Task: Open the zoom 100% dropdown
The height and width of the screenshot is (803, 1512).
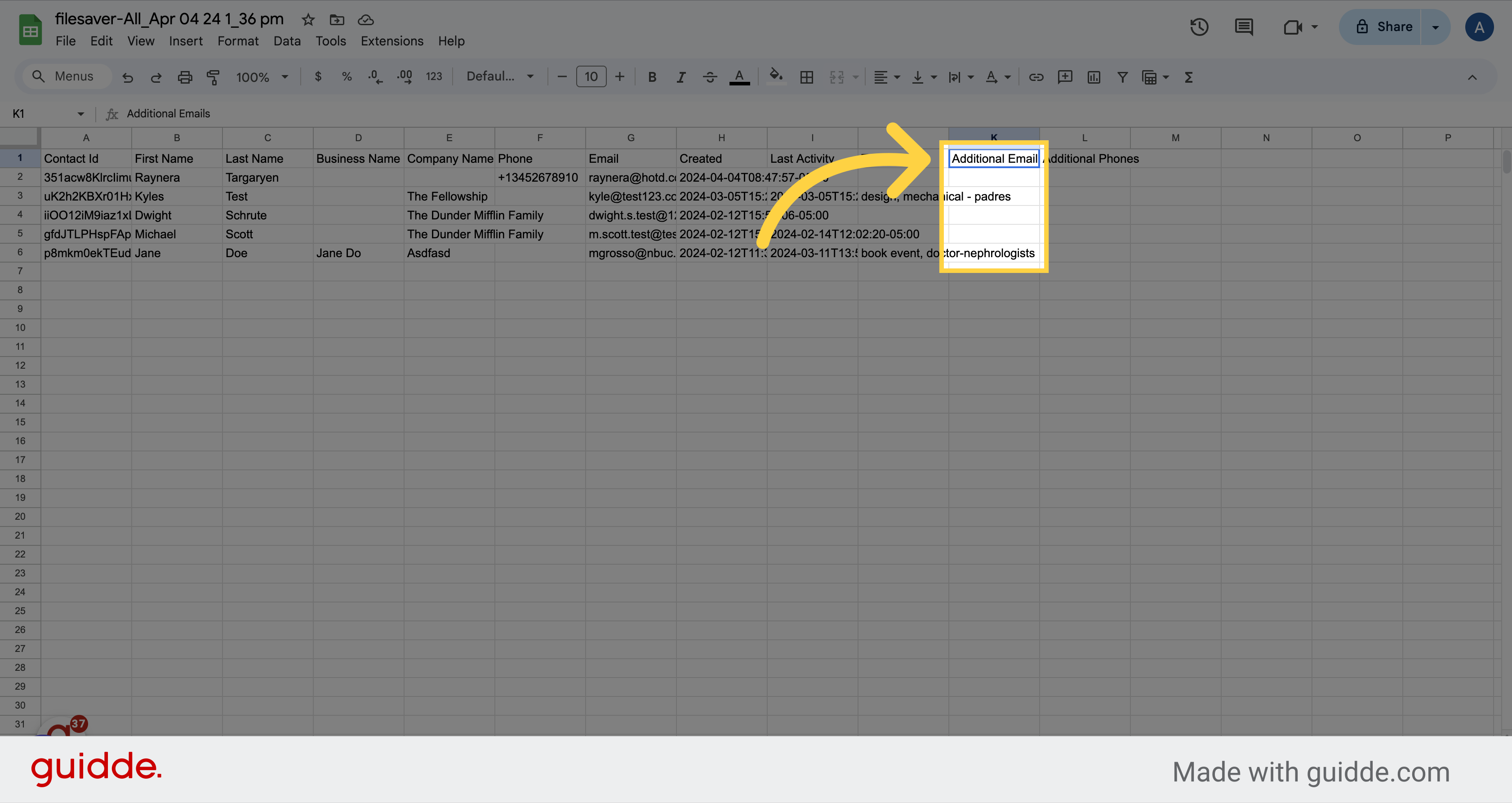Action: click(x=262, y=77)
